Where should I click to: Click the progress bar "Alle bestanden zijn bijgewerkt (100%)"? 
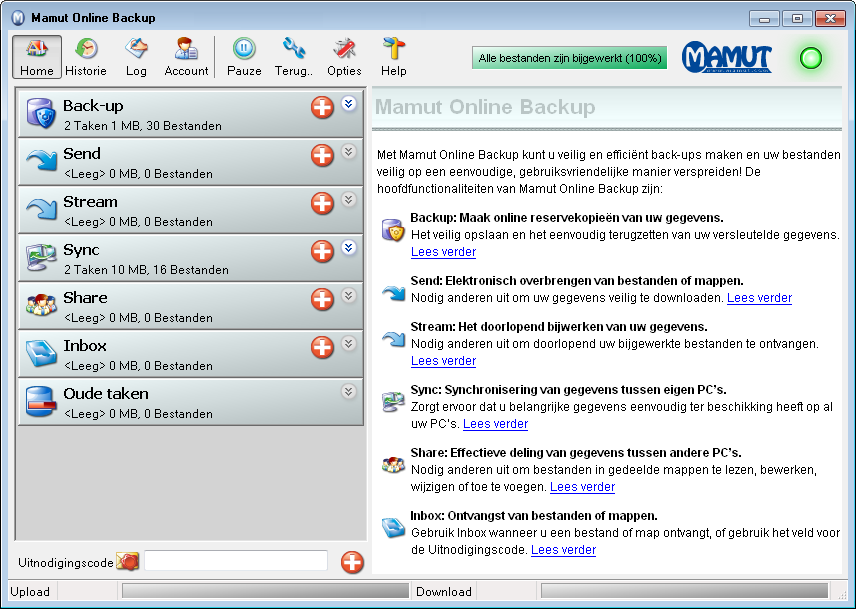pos(569,58)
